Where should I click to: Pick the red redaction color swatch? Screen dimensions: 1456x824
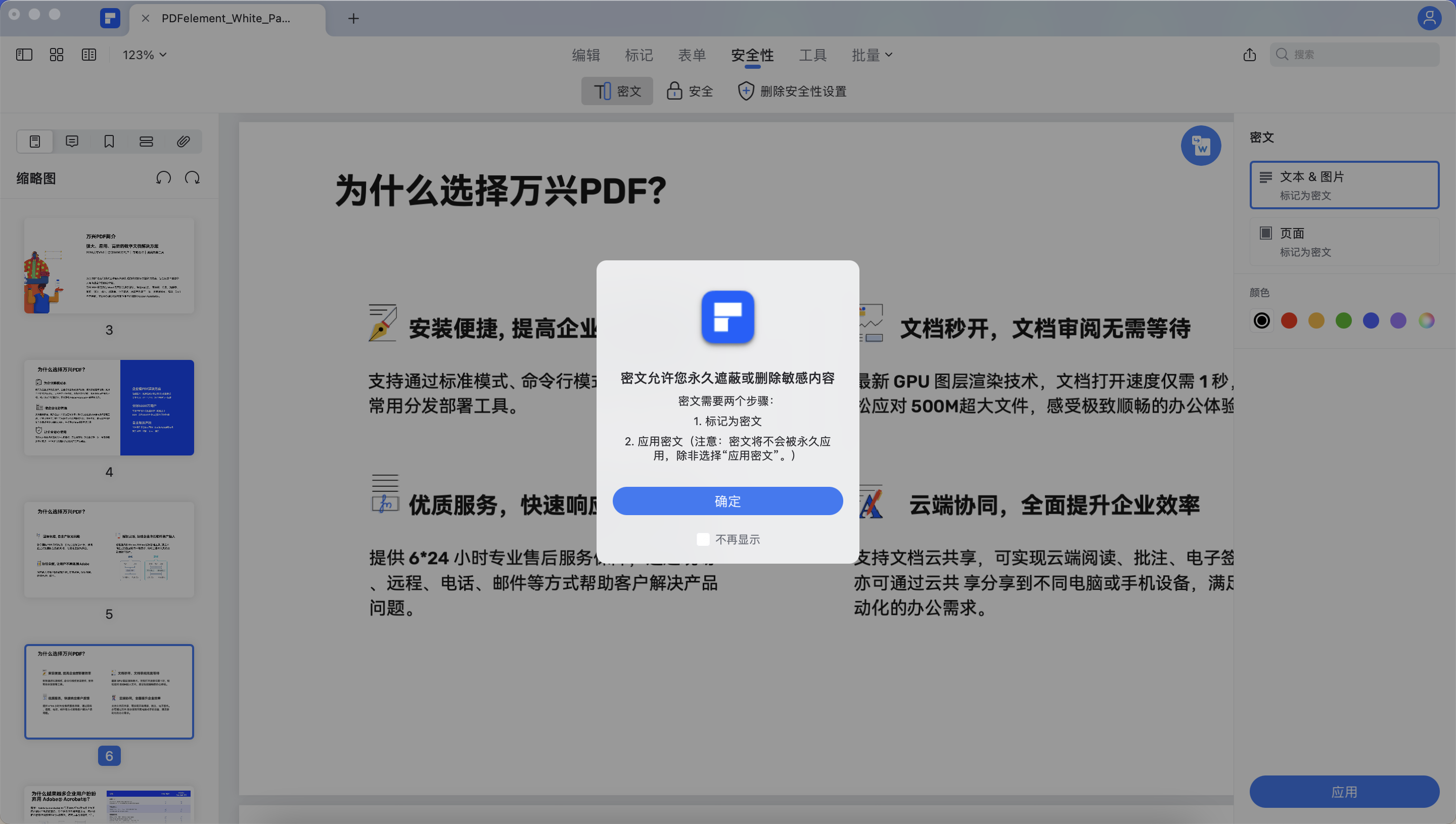tap(1289, 321)
